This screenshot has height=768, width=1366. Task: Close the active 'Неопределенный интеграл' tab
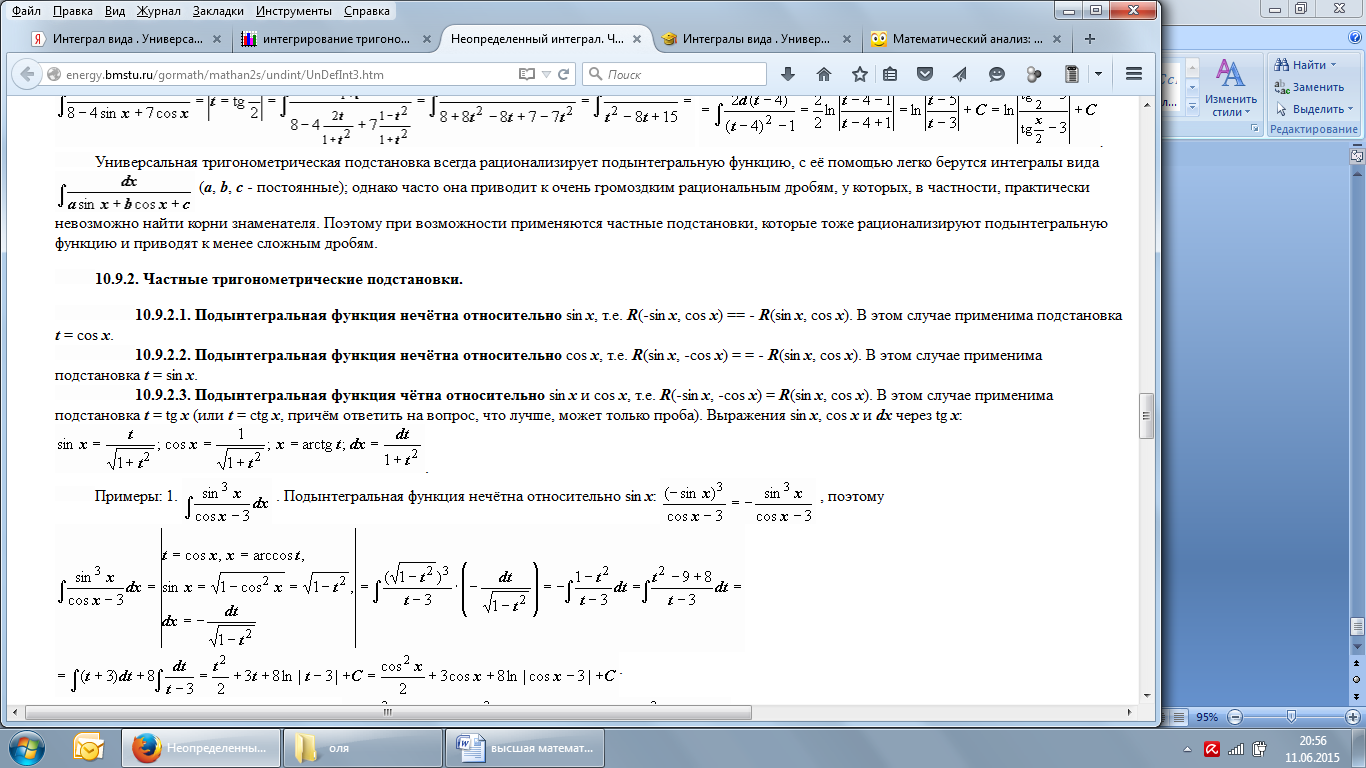[x=635, y=40]
